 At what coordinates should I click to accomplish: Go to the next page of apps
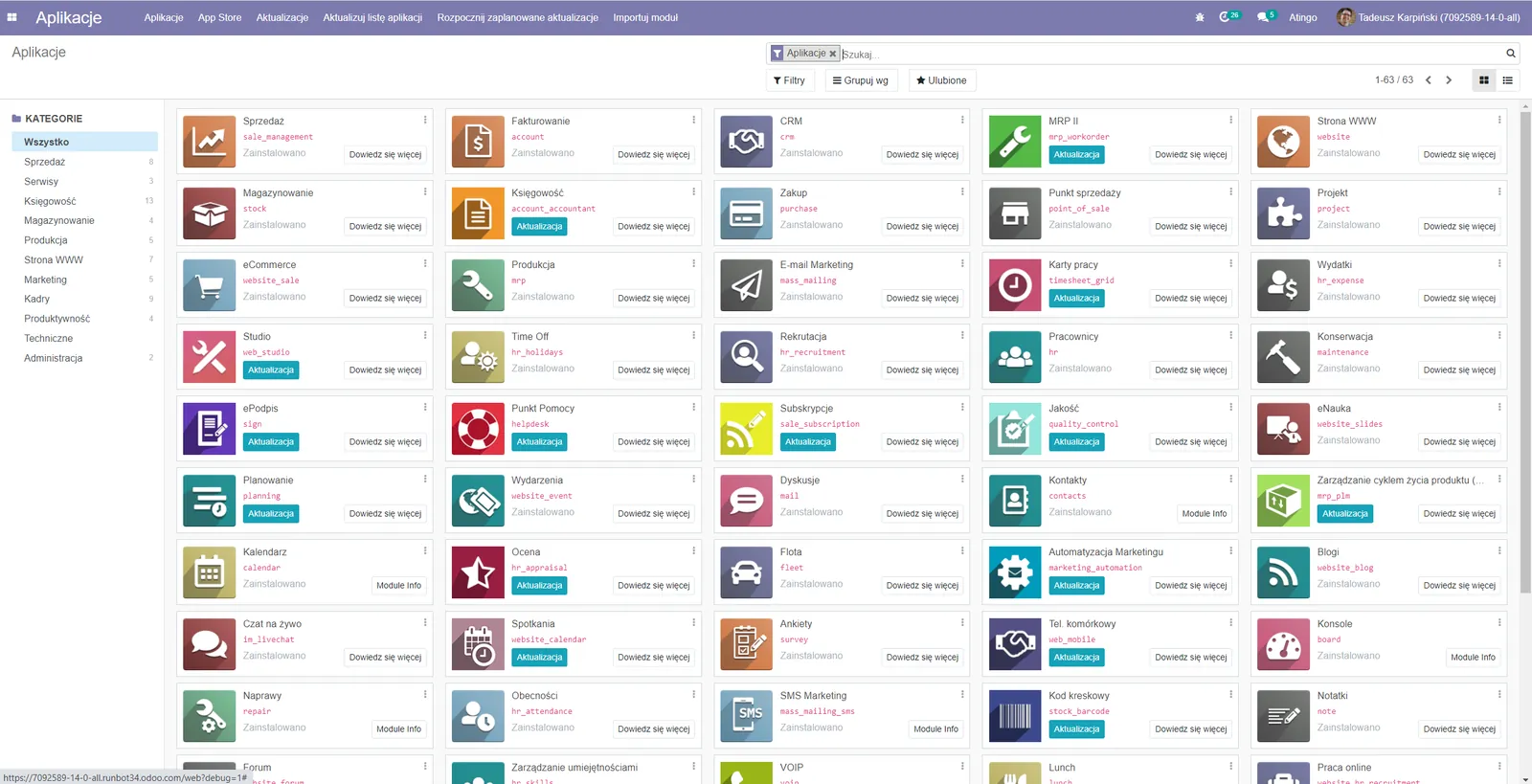(x=1449, y=80)
